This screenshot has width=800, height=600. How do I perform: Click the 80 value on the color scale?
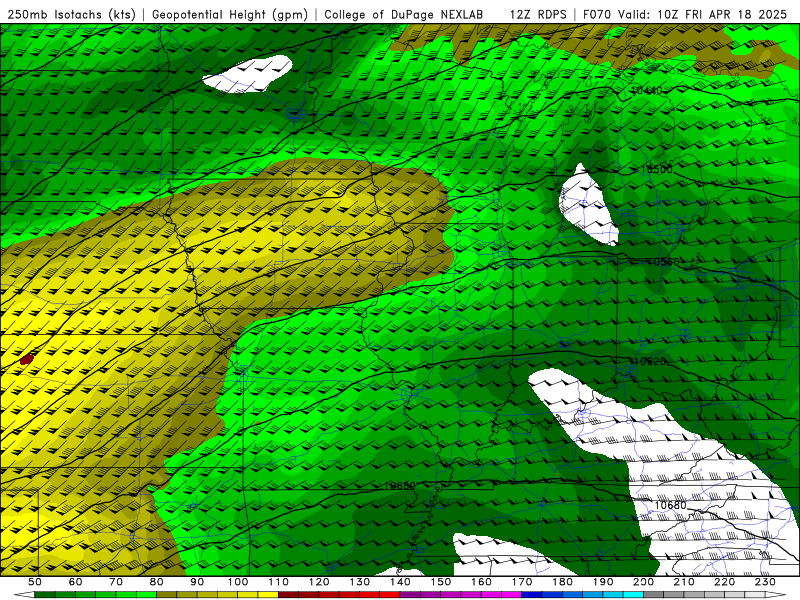tap(157, 582)
